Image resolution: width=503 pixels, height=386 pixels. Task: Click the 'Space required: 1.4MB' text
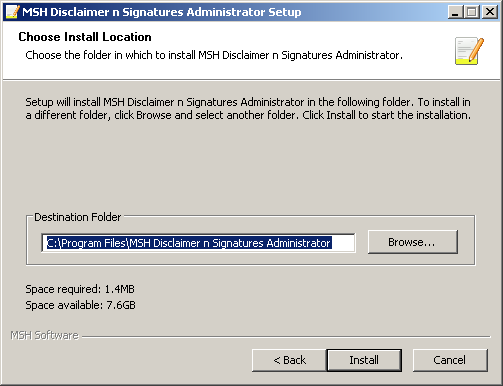point(80,289)
